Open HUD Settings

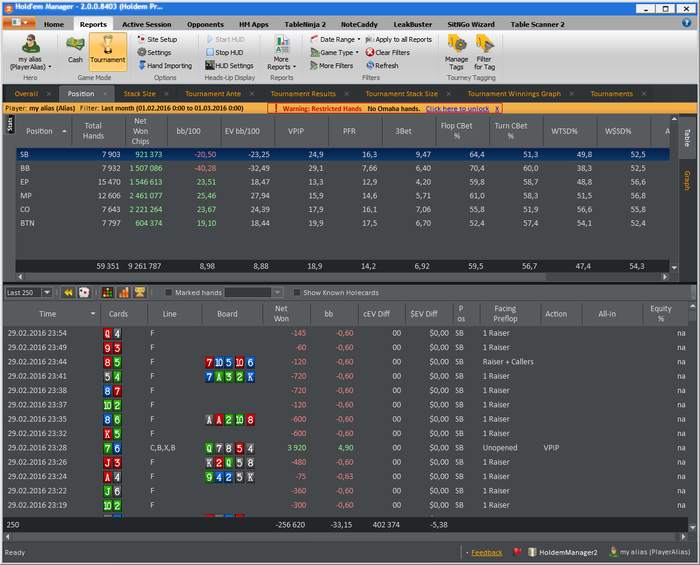[x=229, y=66]
